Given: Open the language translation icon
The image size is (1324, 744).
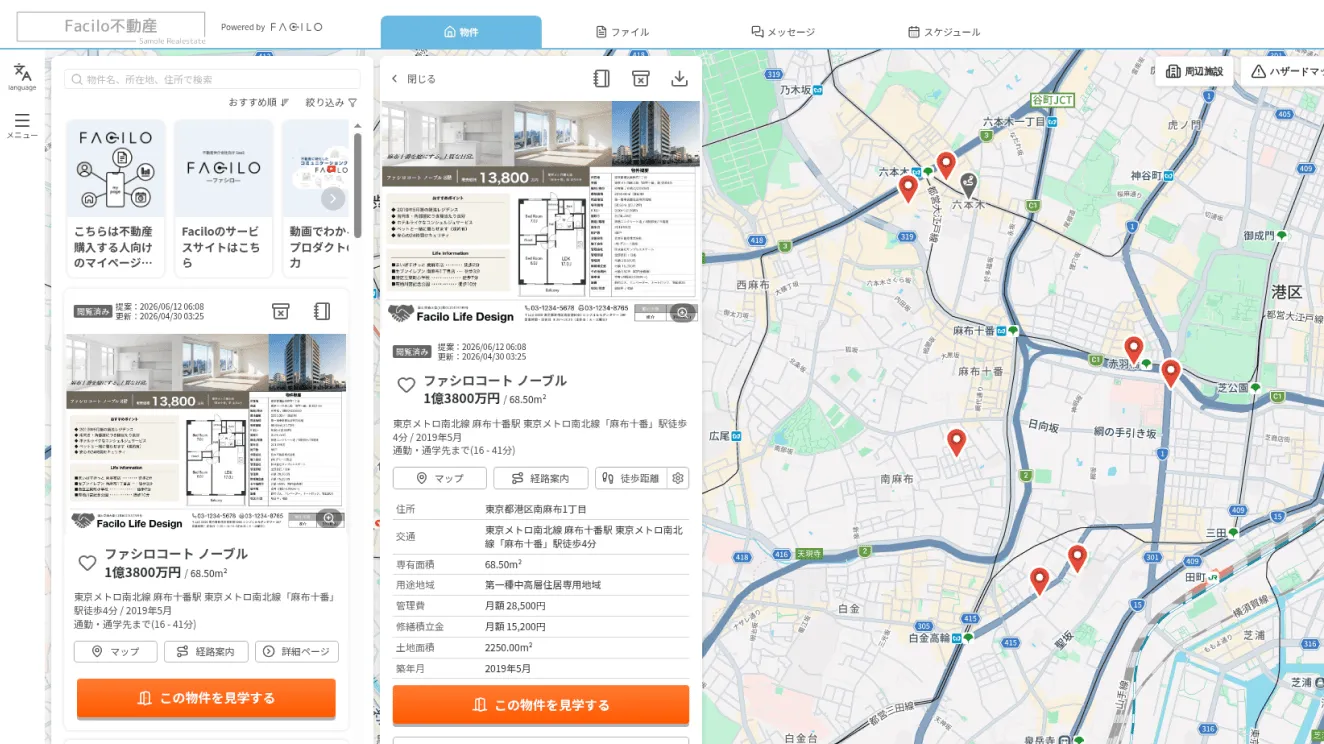Looking at the screenshot, I should [x=22, y=72].
